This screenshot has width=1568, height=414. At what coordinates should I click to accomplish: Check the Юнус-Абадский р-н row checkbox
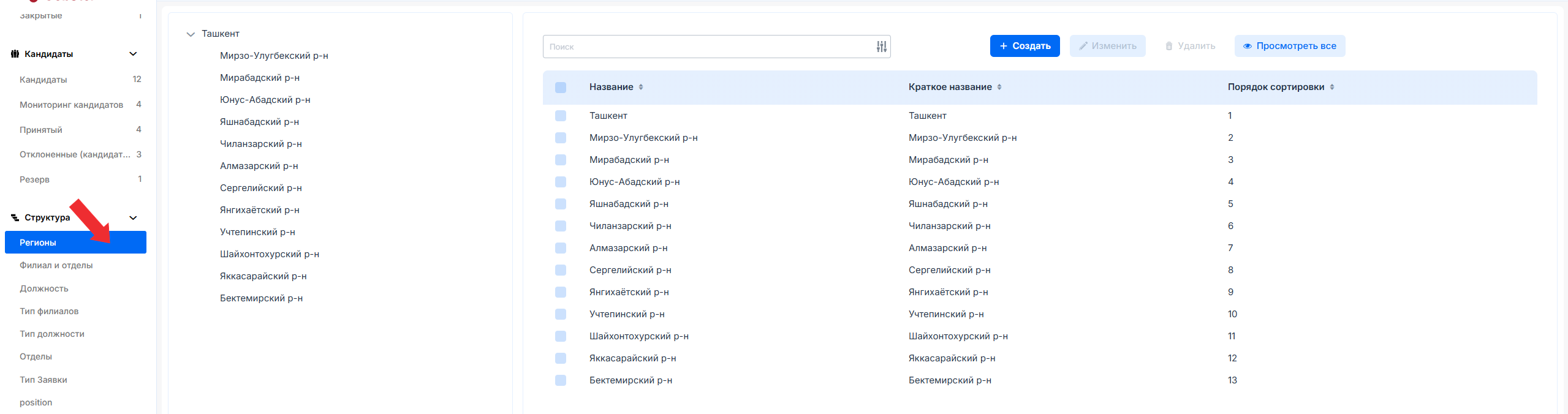point(561,182)
